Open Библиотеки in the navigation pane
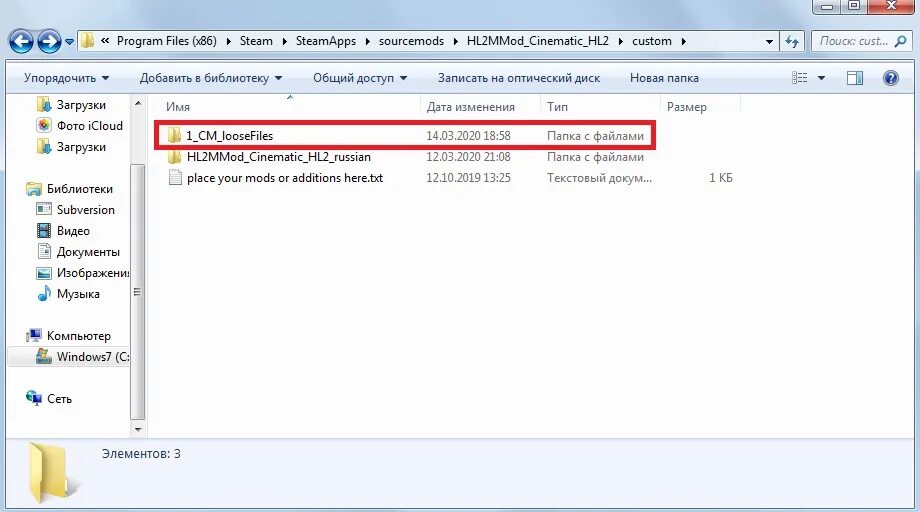920x512 pixels. pos(70,189)
